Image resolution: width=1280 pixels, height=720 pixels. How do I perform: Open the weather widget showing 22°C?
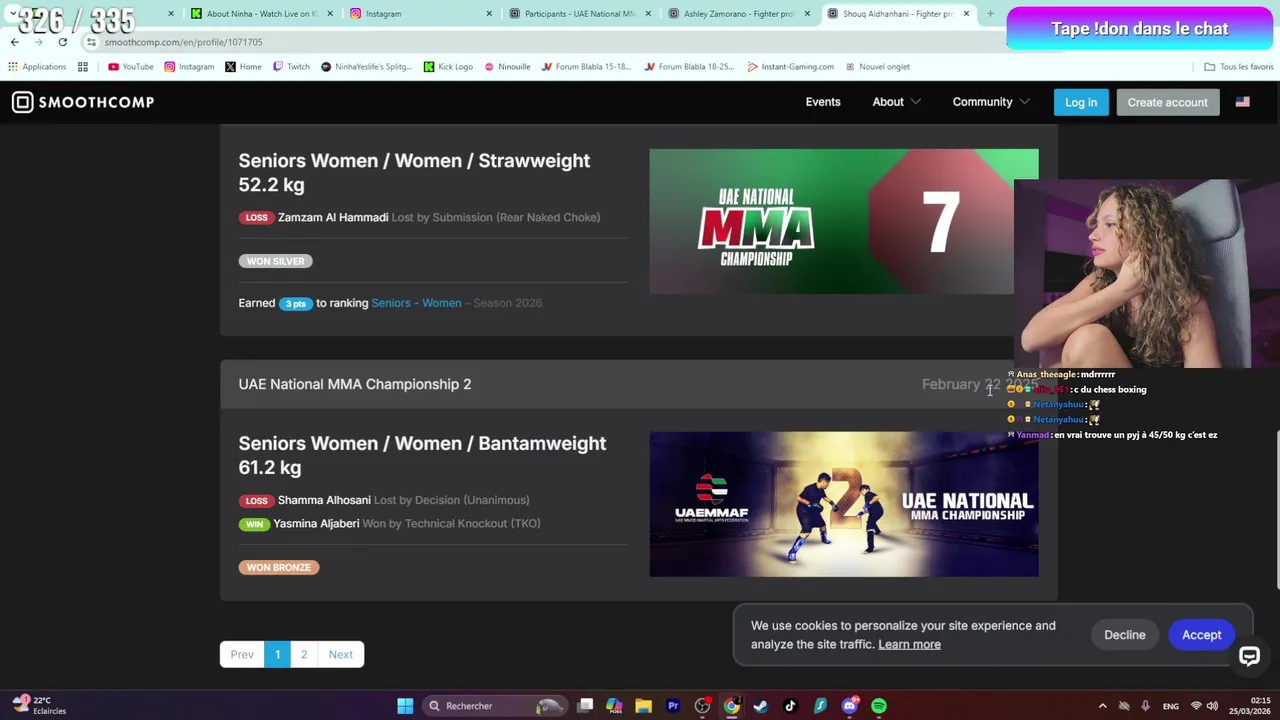click(38, 705)
